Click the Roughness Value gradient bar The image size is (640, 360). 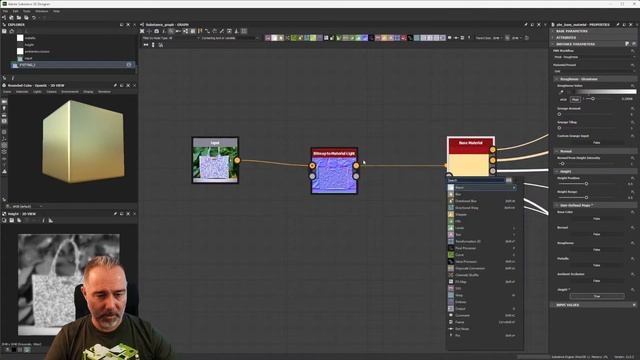[603, 92]
